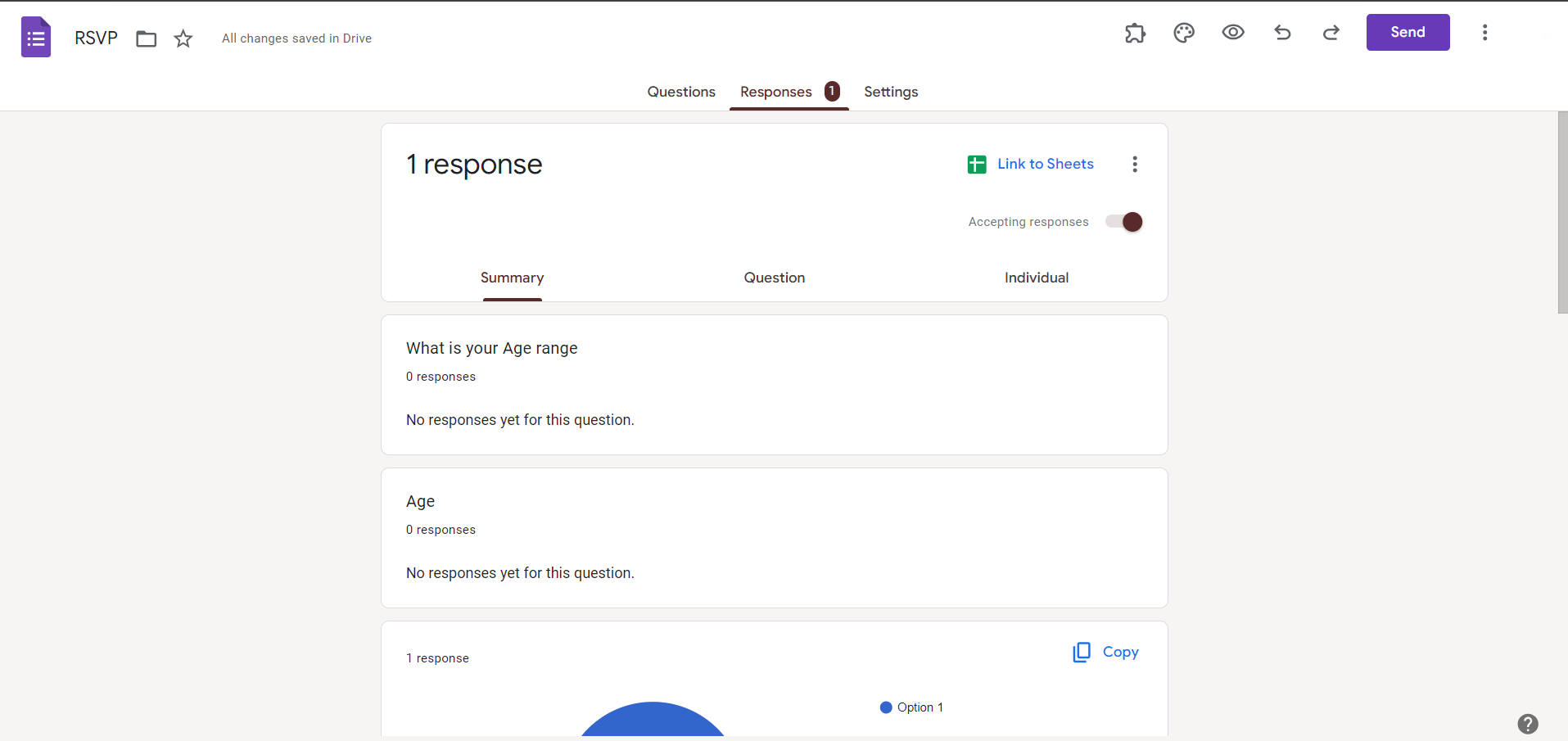The image size is (1568, 741).
Task: Click the responses count badge
Action: click(x=832, y=91)
